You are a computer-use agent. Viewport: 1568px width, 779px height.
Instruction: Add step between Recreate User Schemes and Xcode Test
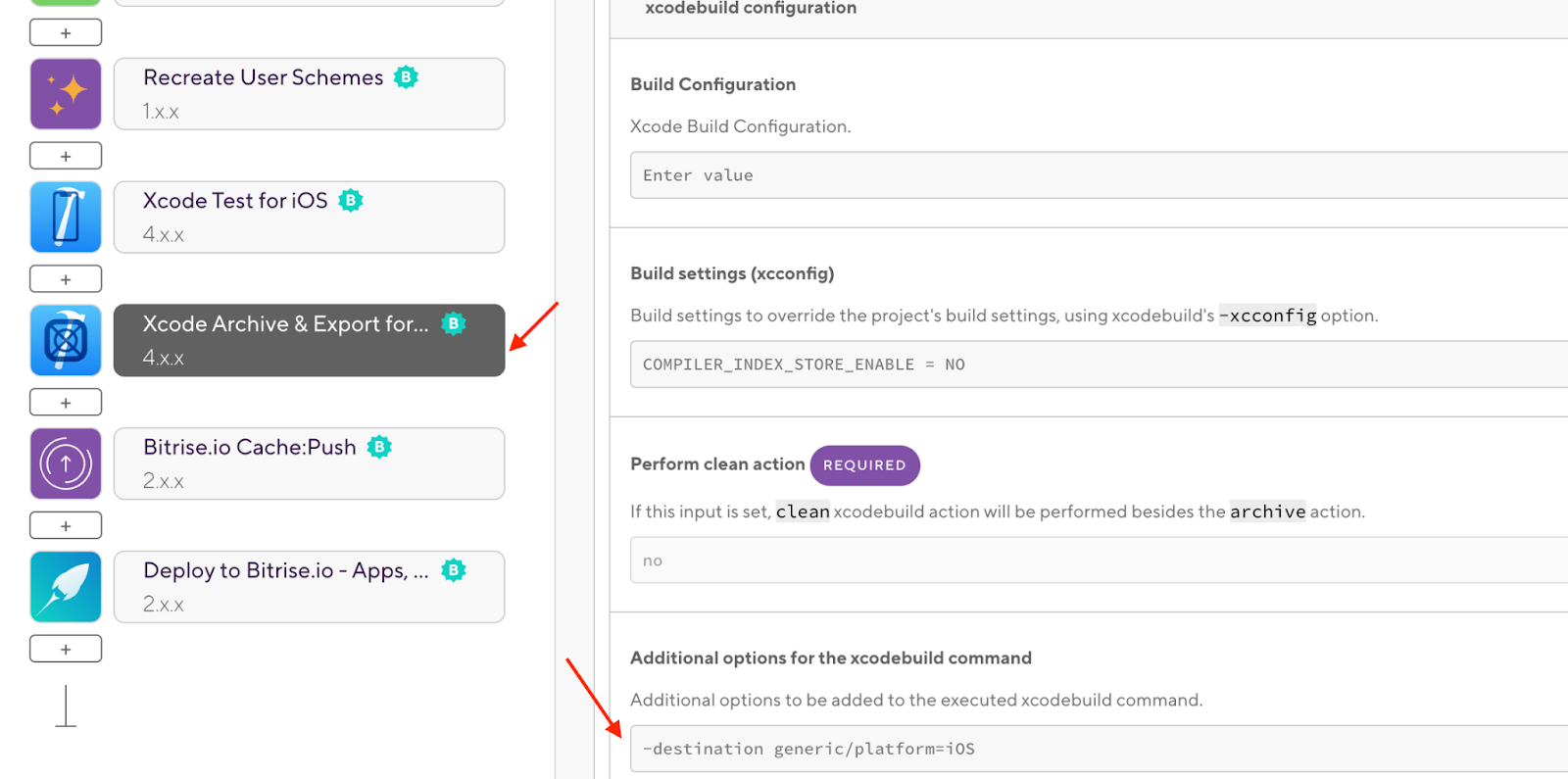66,156
